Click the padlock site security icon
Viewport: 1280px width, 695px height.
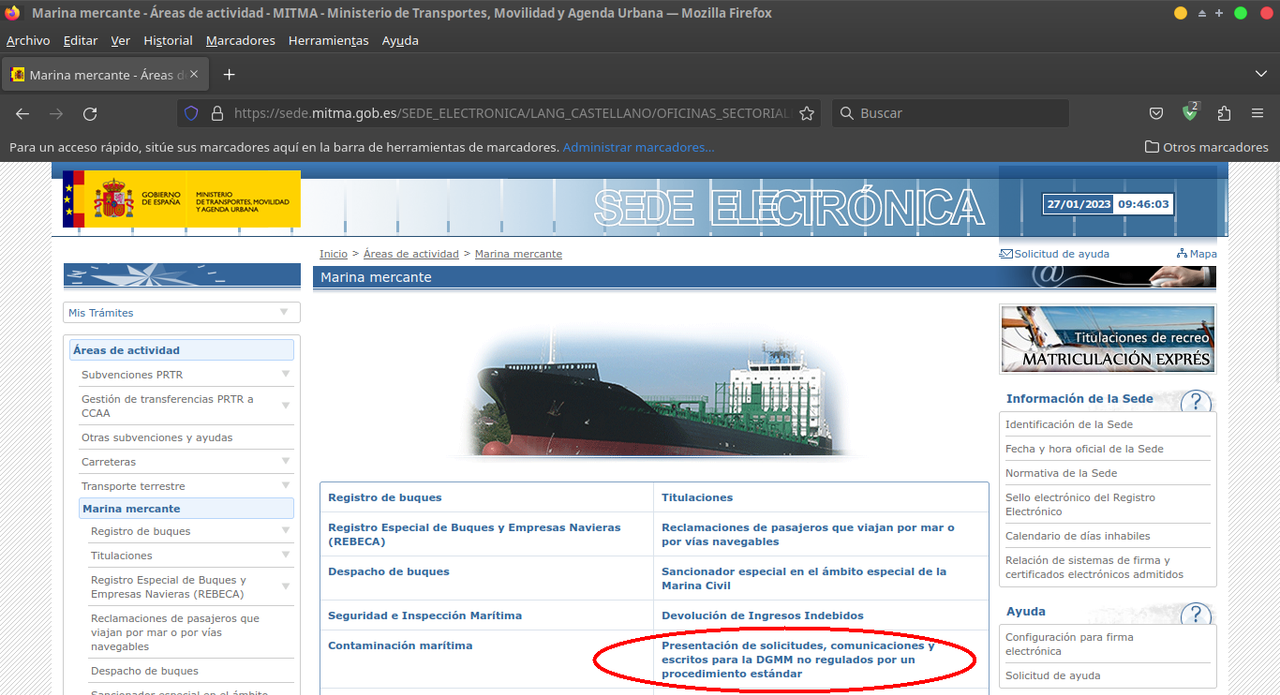tap(216, 113)
